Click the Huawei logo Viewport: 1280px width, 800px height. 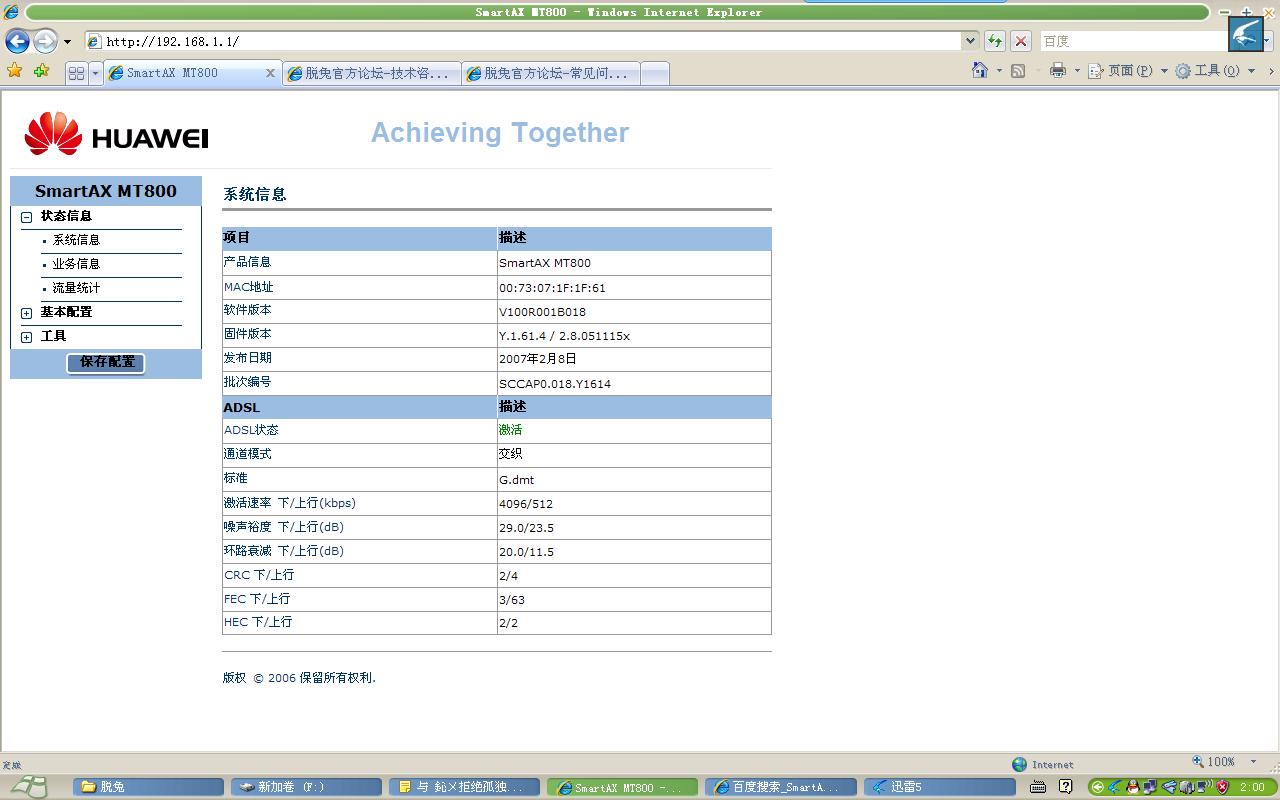click(116, 134)
